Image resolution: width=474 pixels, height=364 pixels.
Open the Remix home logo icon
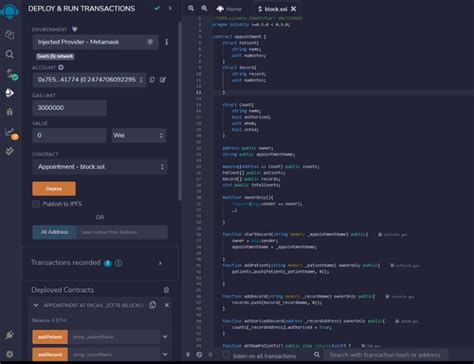[x=10, y=12]
